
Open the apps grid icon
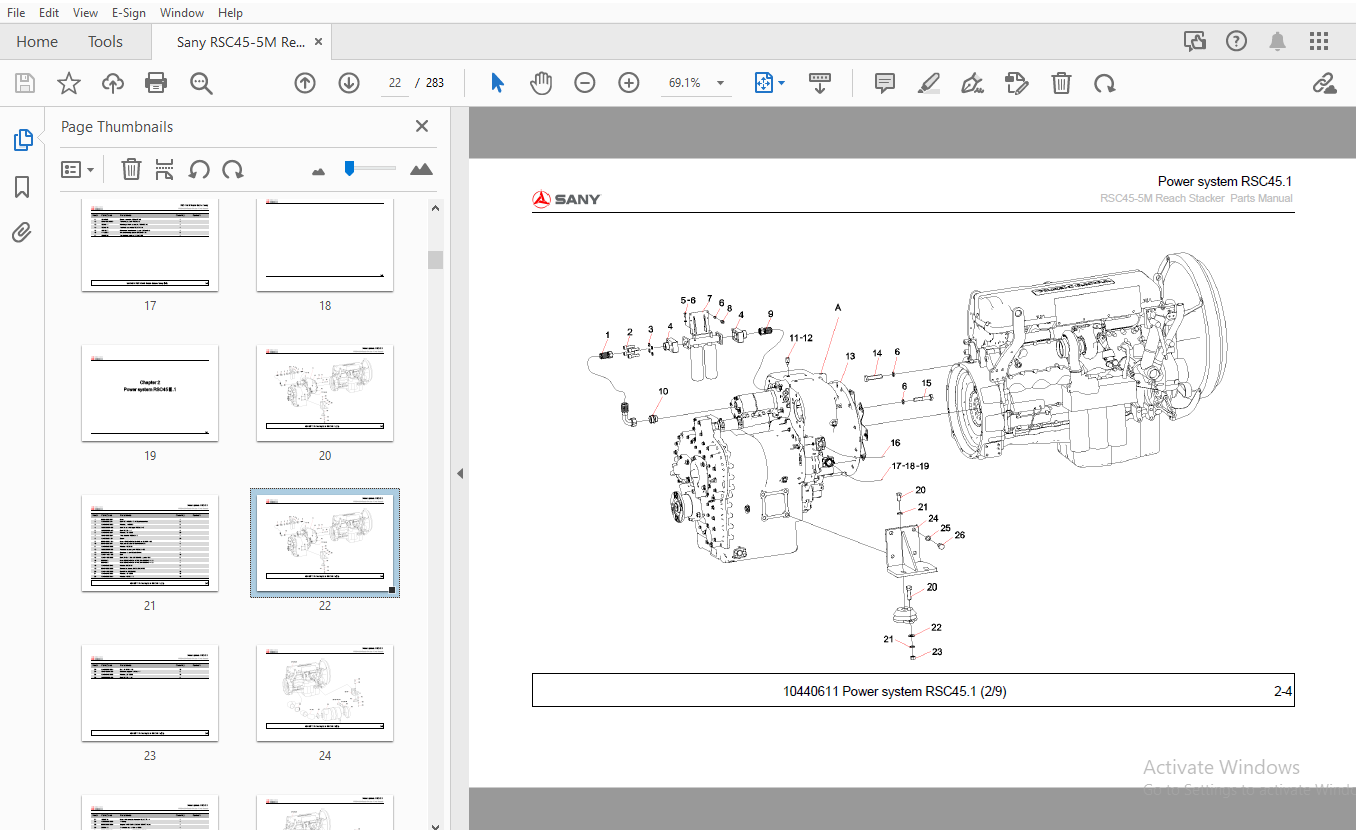(x=1319, y=41)
